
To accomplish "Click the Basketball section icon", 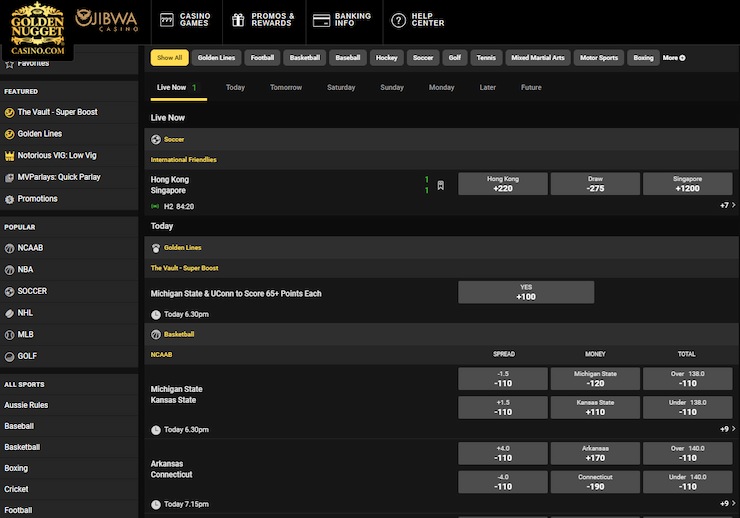I will 156,334.
